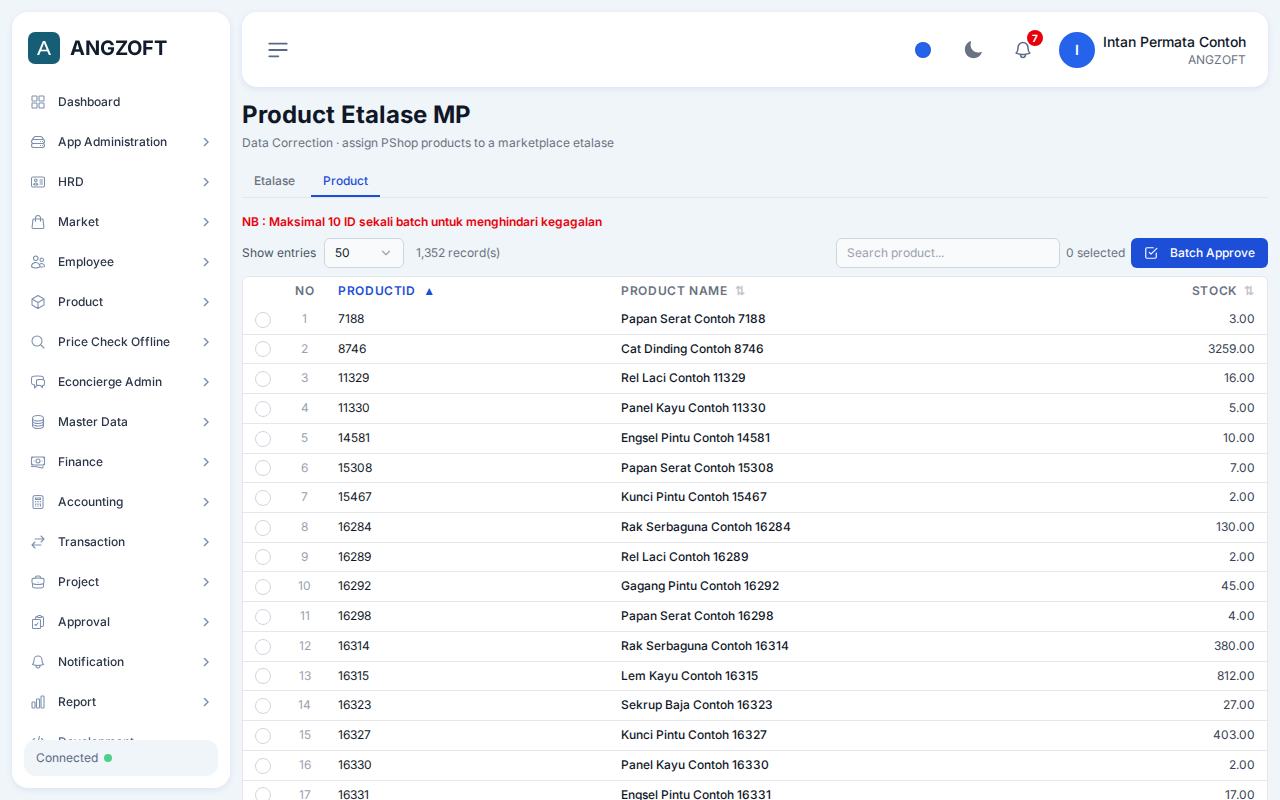Click the Product box icon

[x=38, y=302]
